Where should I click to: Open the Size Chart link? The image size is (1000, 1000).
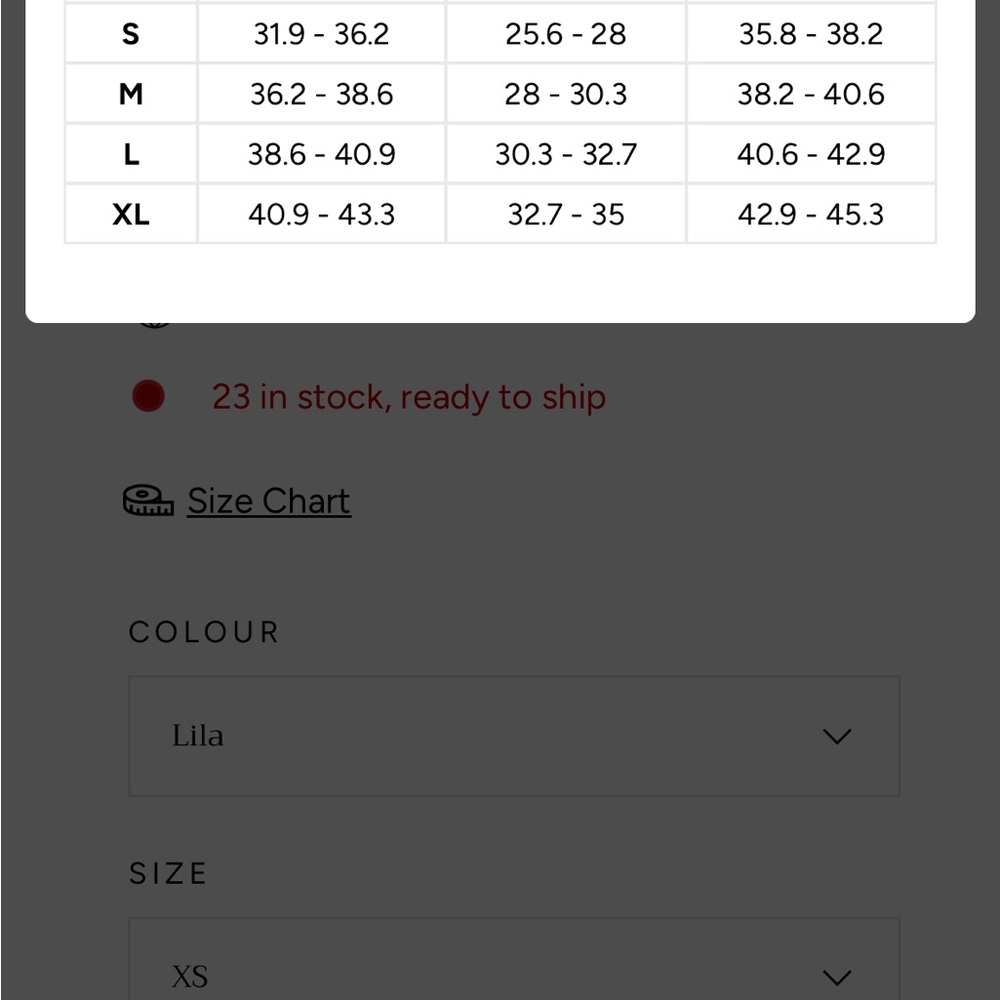pos(268,501)
